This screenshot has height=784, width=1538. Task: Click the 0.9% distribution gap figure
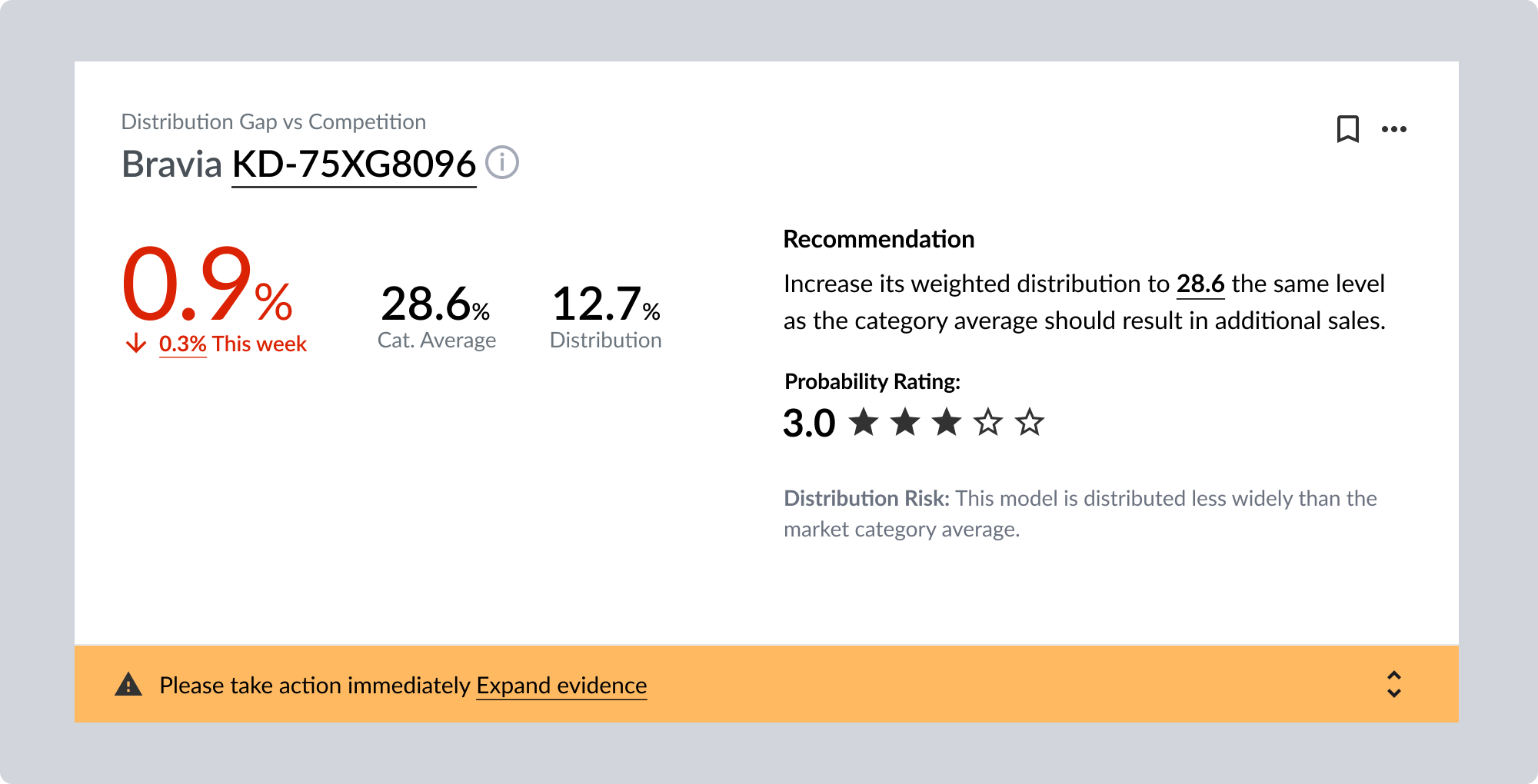(207, 285)
